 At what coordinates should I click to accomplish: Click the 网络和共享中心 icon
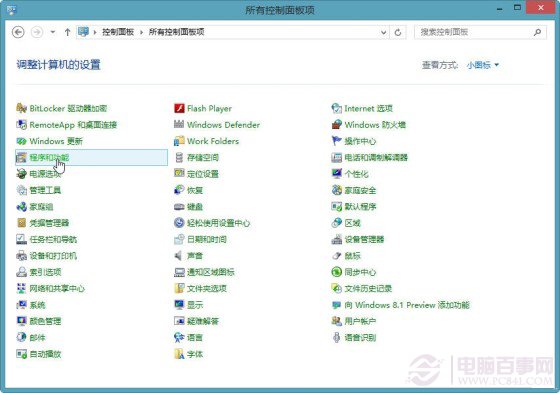[x=21, y=288]
